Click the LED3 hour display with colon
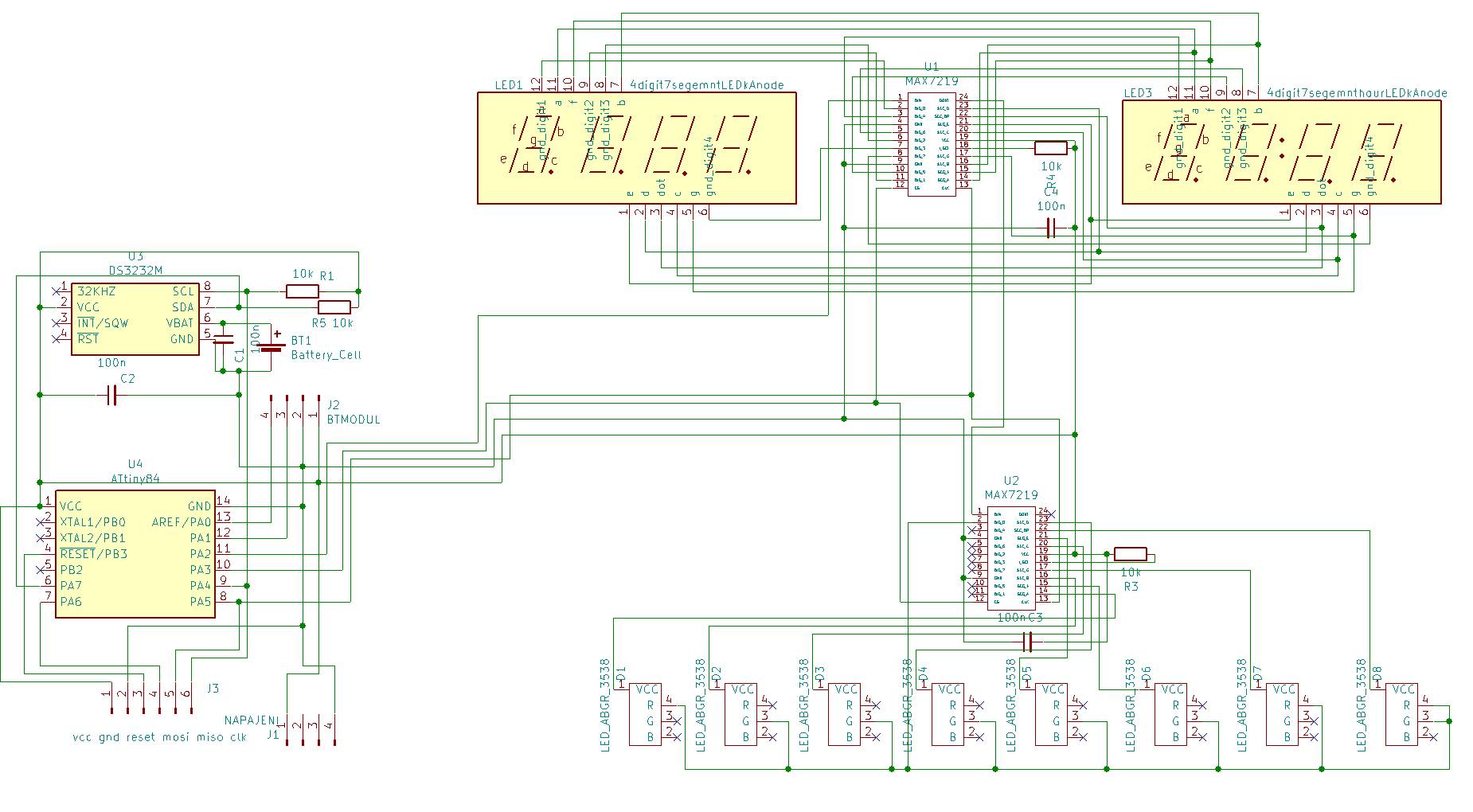 [x=1280, y=148]
